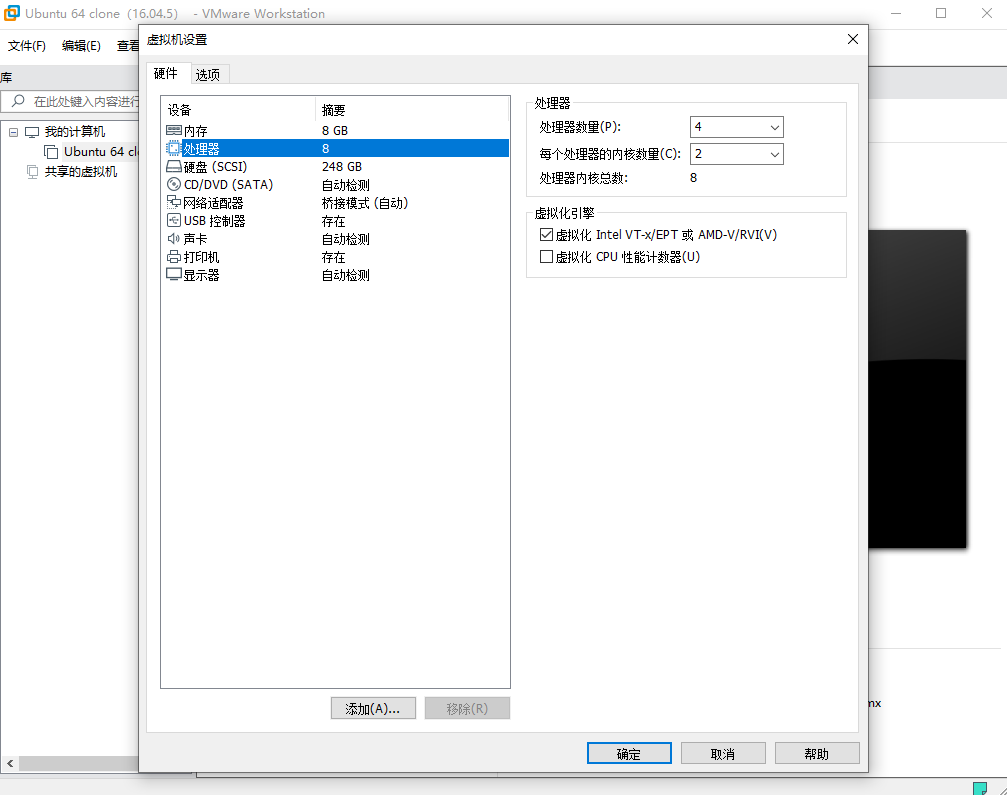The width and height of the screenshot is (1007, 795).
Task: Open the 文件(F) menu
Action: [26, 46]
